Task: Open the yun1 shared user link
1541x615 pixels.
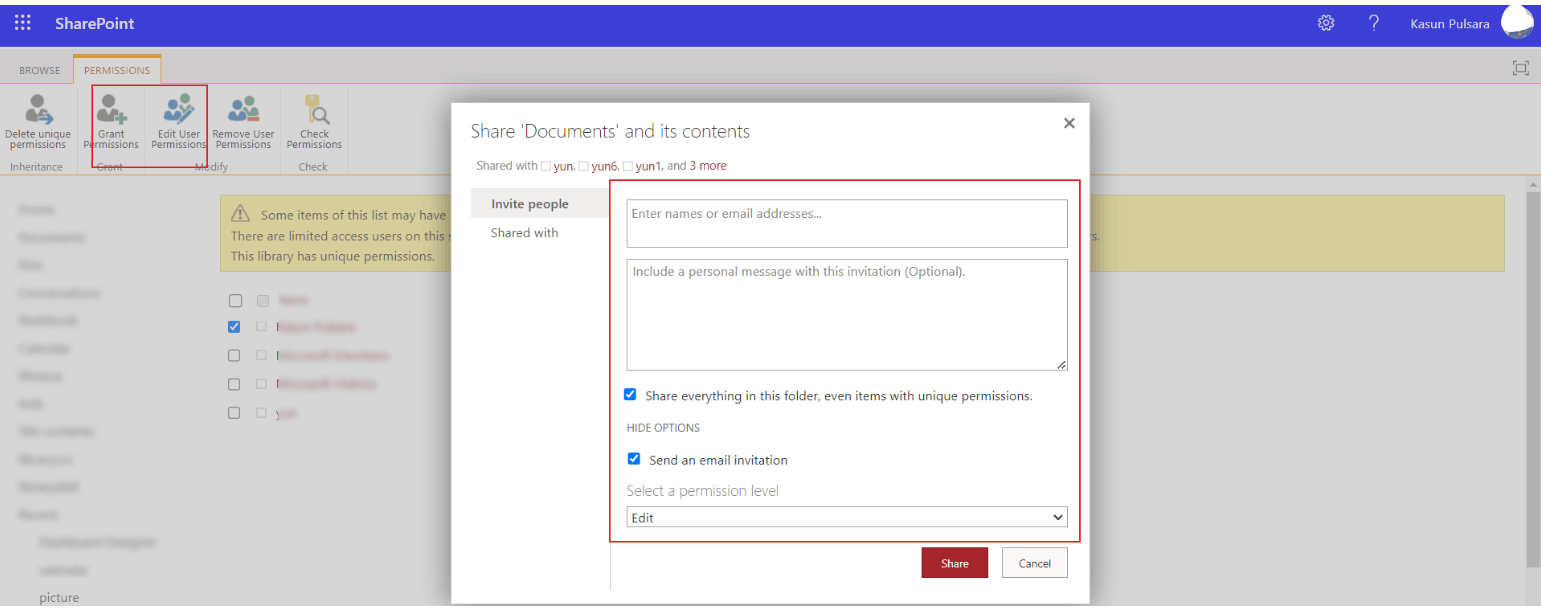Action: [x=649, y=166]
